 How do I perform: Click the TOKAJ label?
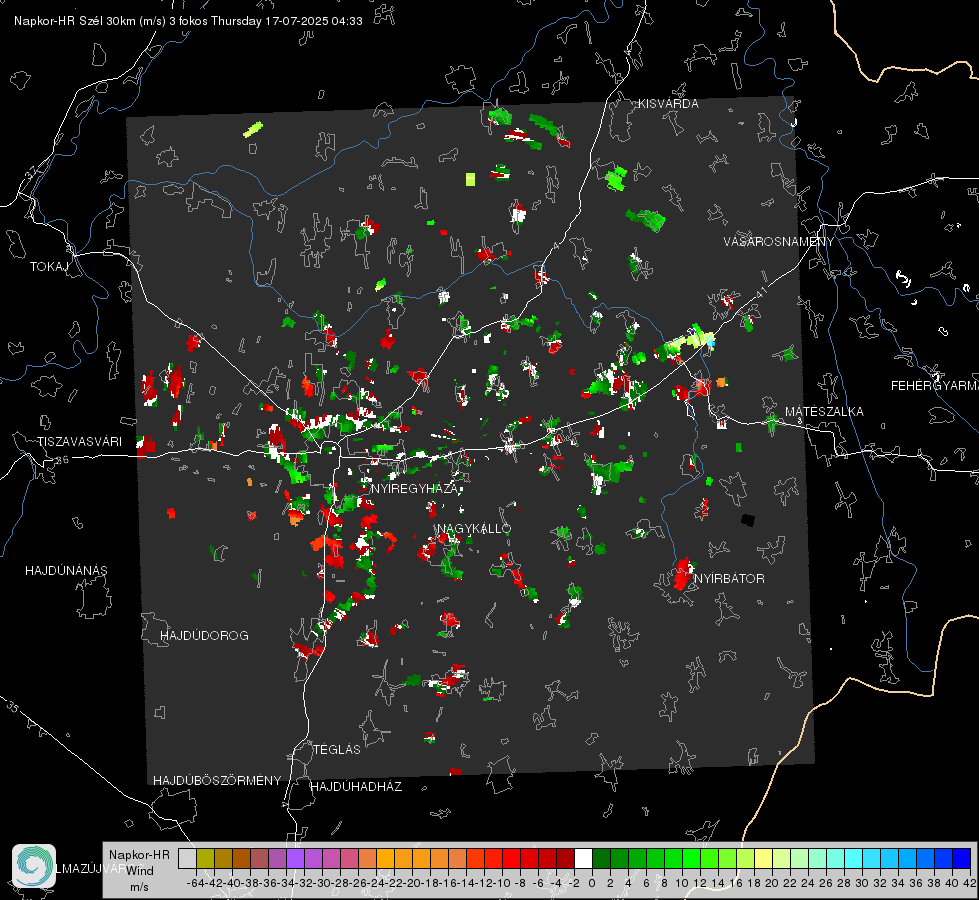click(x=49, y=267)
